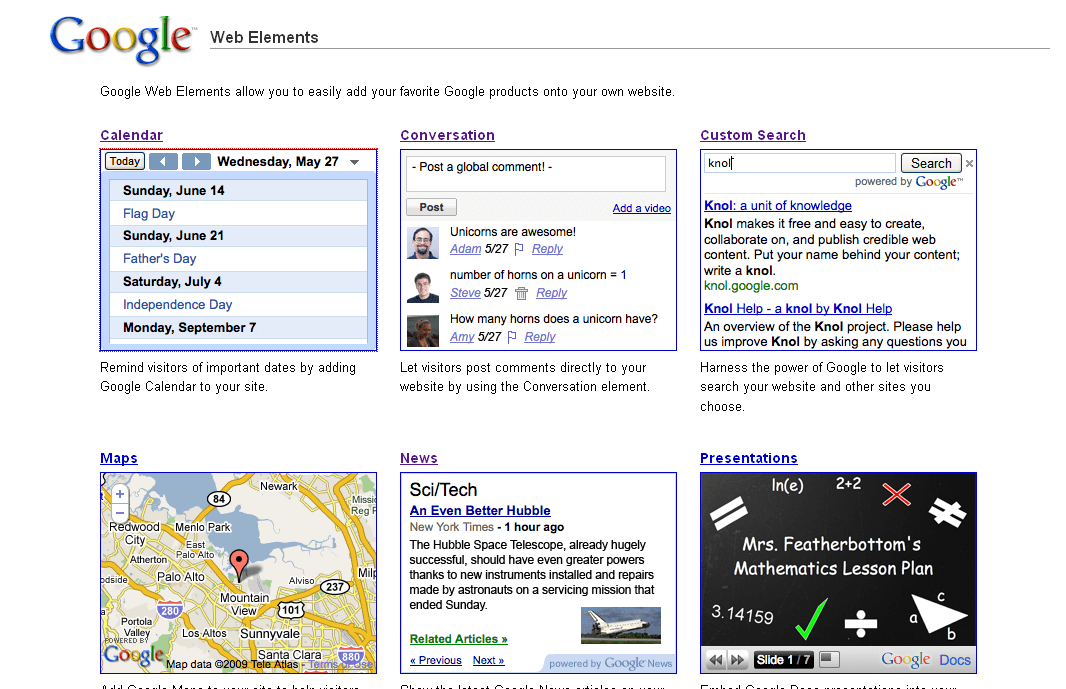Click the global comment text box

tap(536, 174)
